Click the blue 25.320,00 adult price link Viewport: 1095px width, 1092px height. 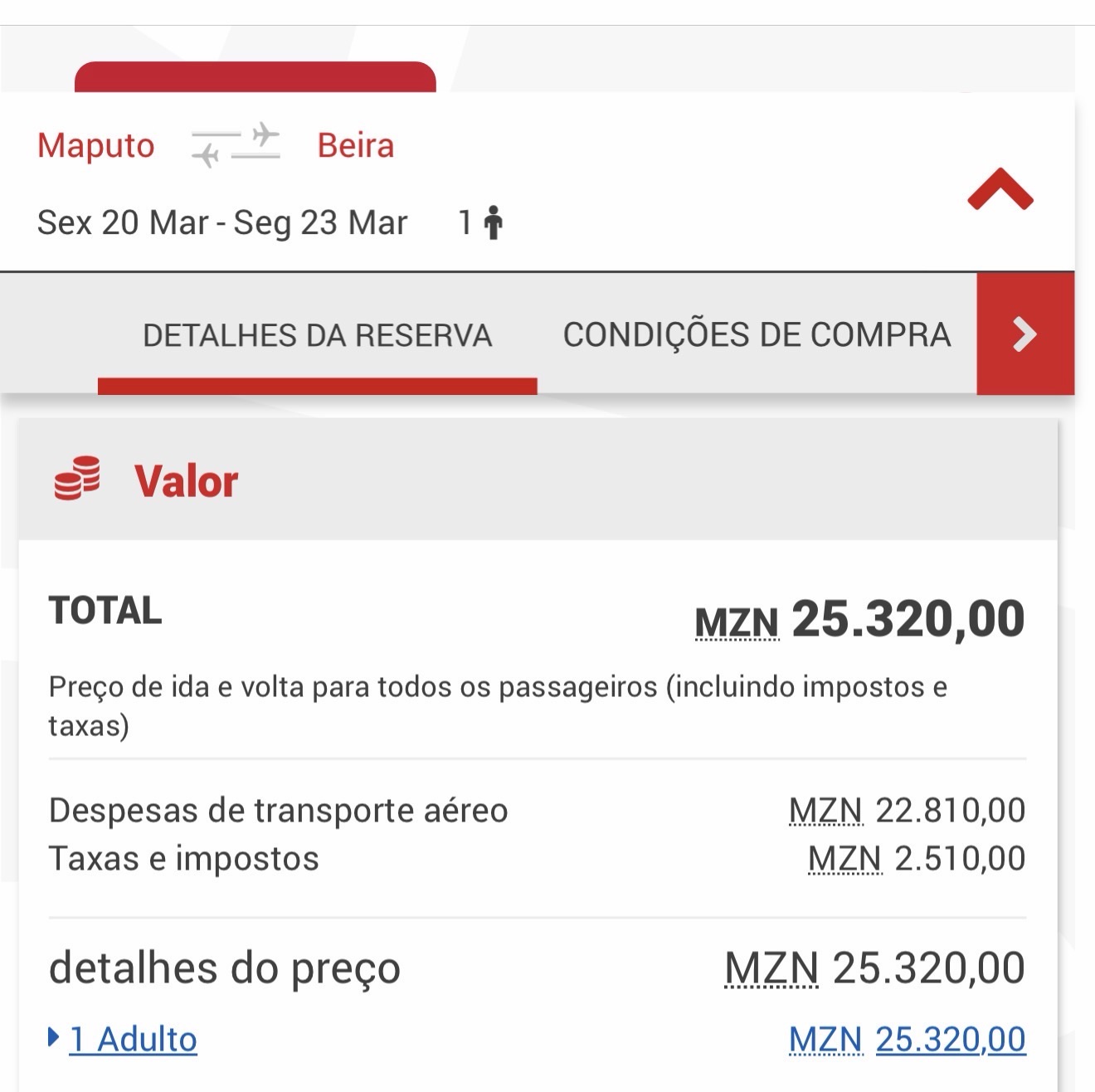pyautogui.click(x=950, y=1039)
